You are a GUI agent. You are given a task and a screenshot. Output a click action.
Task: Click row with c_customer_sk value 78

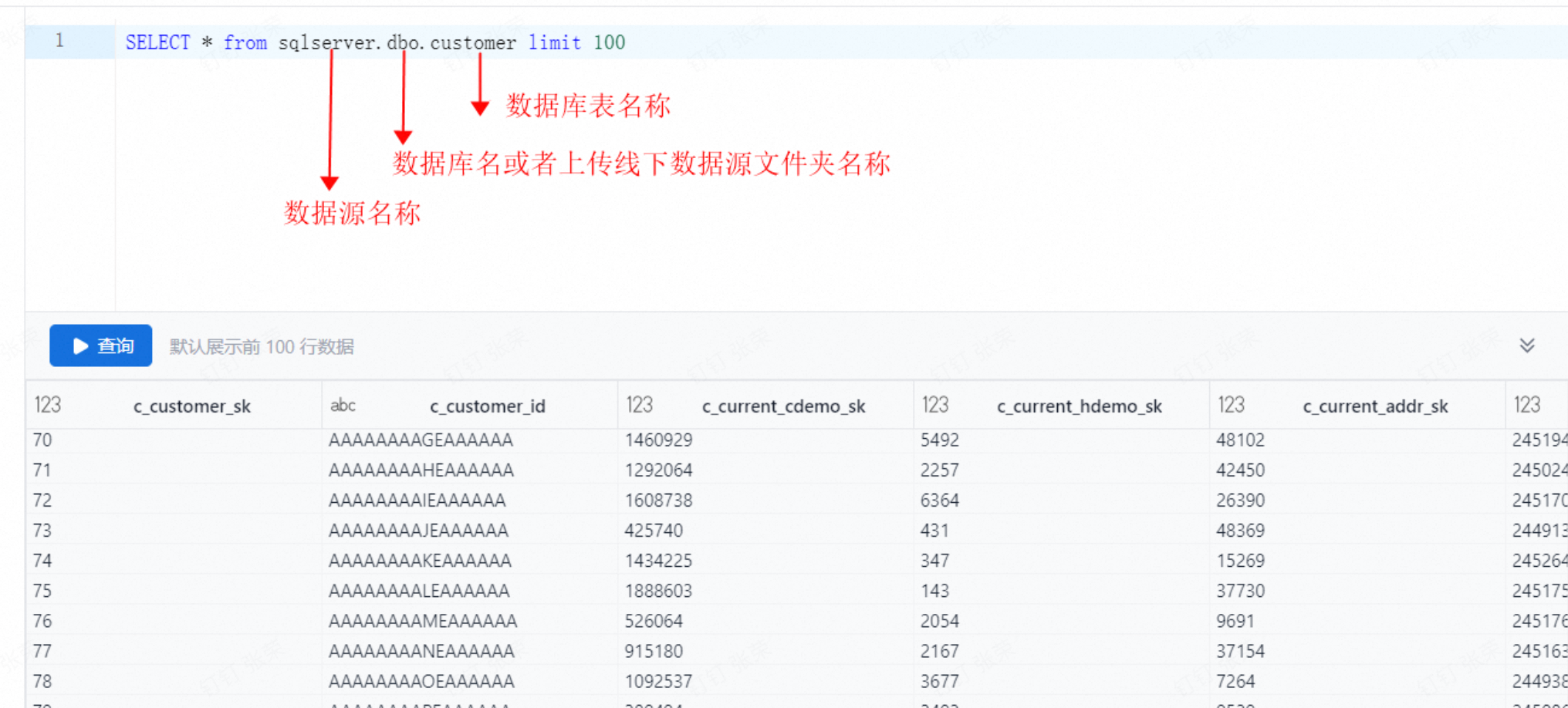42,682
